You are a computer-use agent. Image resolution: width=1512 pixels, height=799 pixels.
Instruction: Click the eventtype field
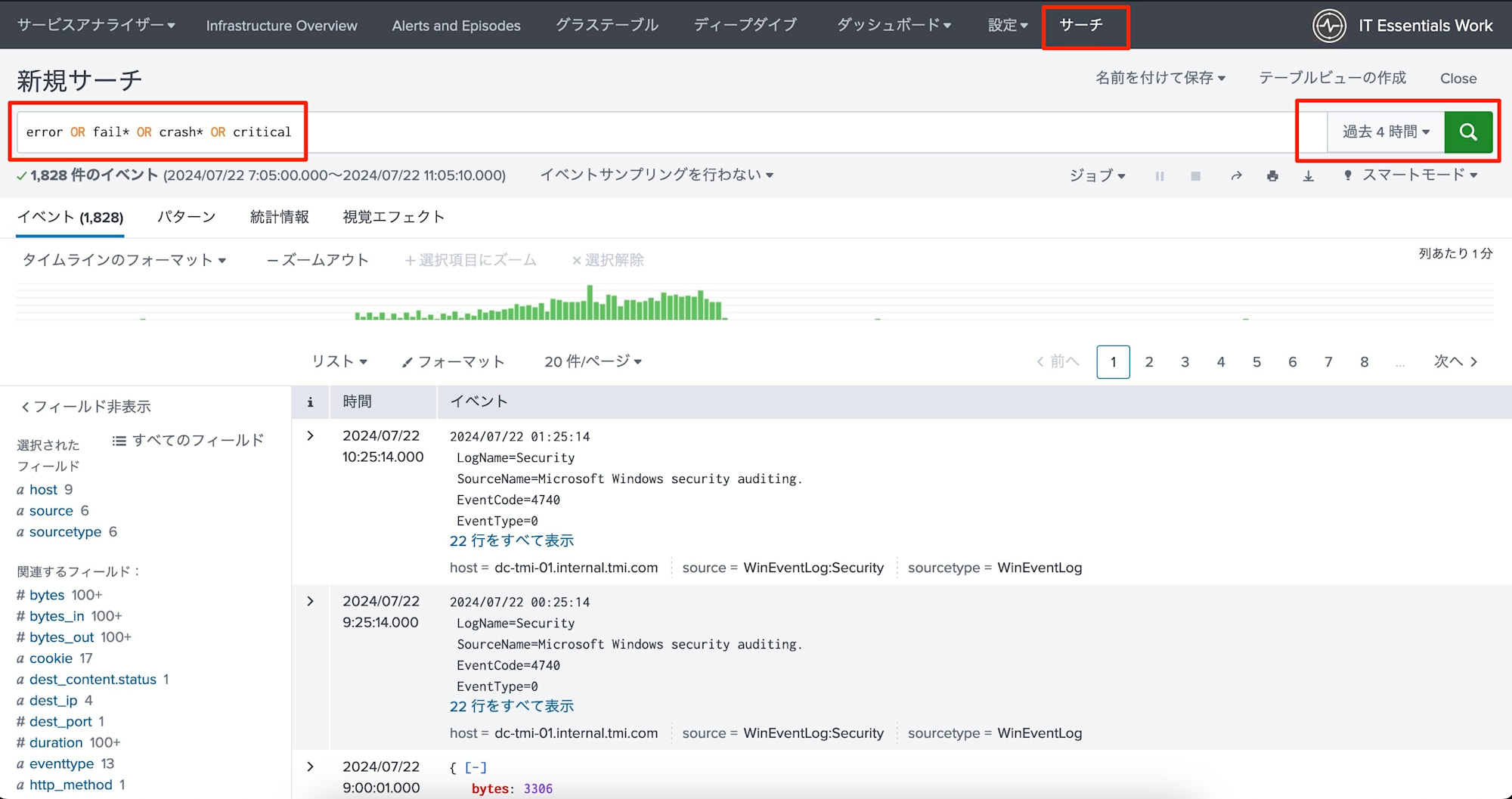pos(61,764)
